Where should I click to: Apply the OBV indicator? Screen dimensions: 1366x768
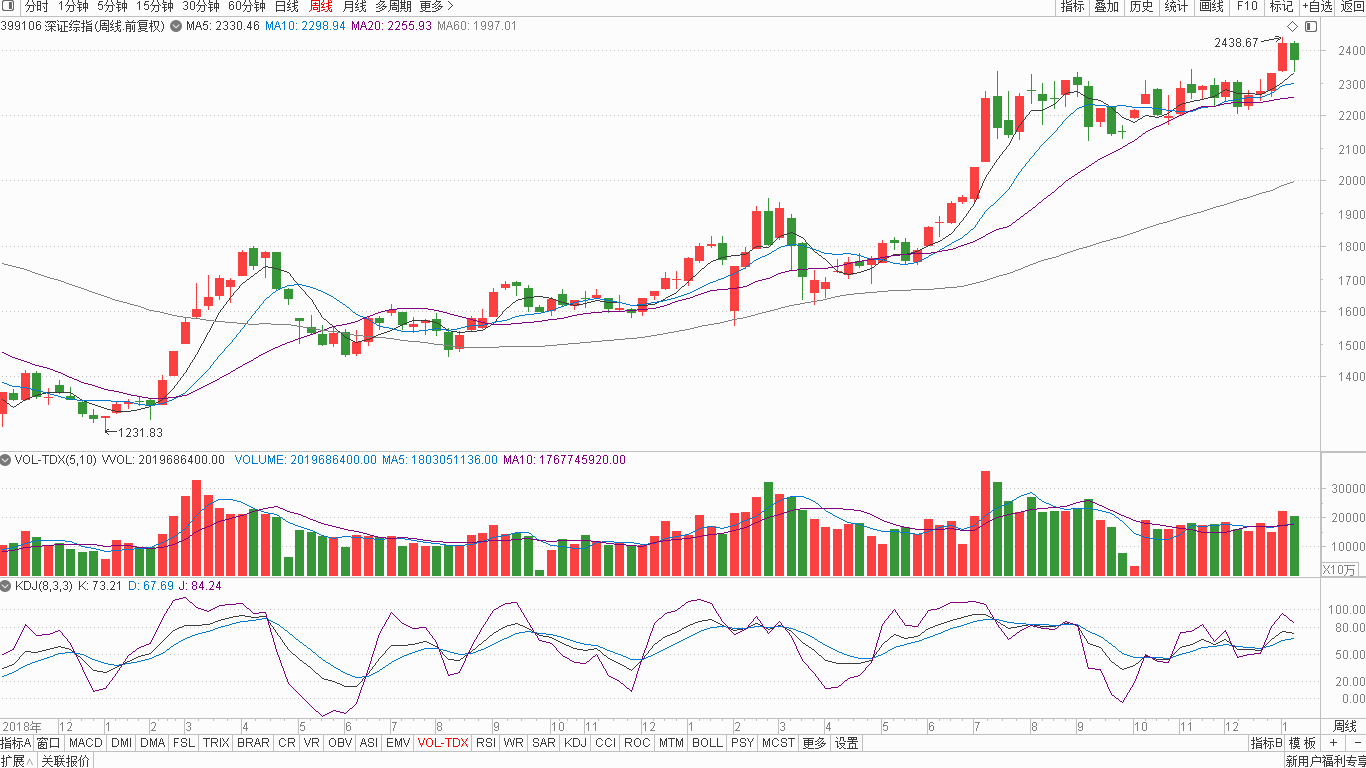340,743
